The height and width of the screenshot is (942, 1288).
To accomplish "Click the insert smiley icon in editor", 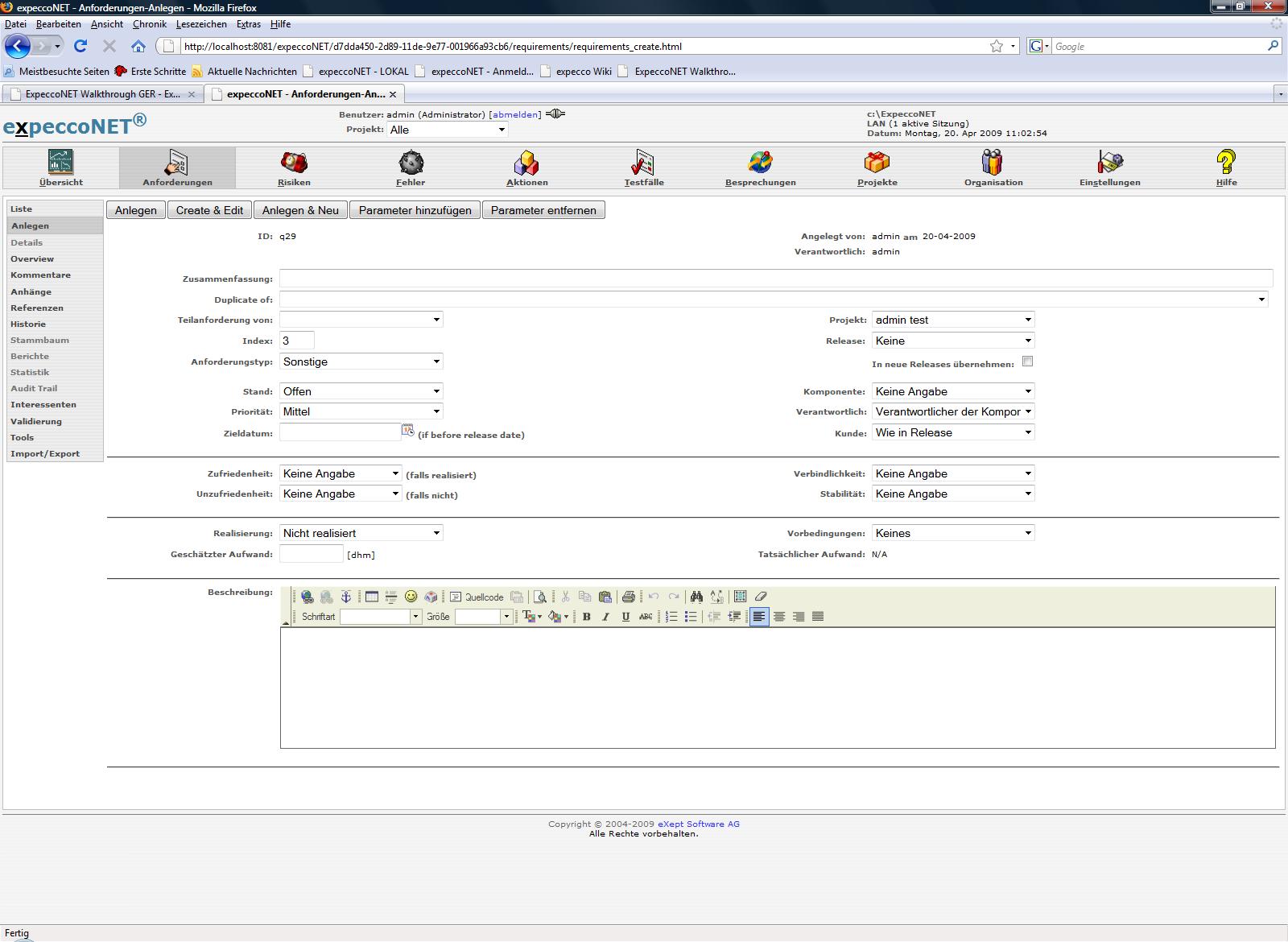I will click(411, 597).
